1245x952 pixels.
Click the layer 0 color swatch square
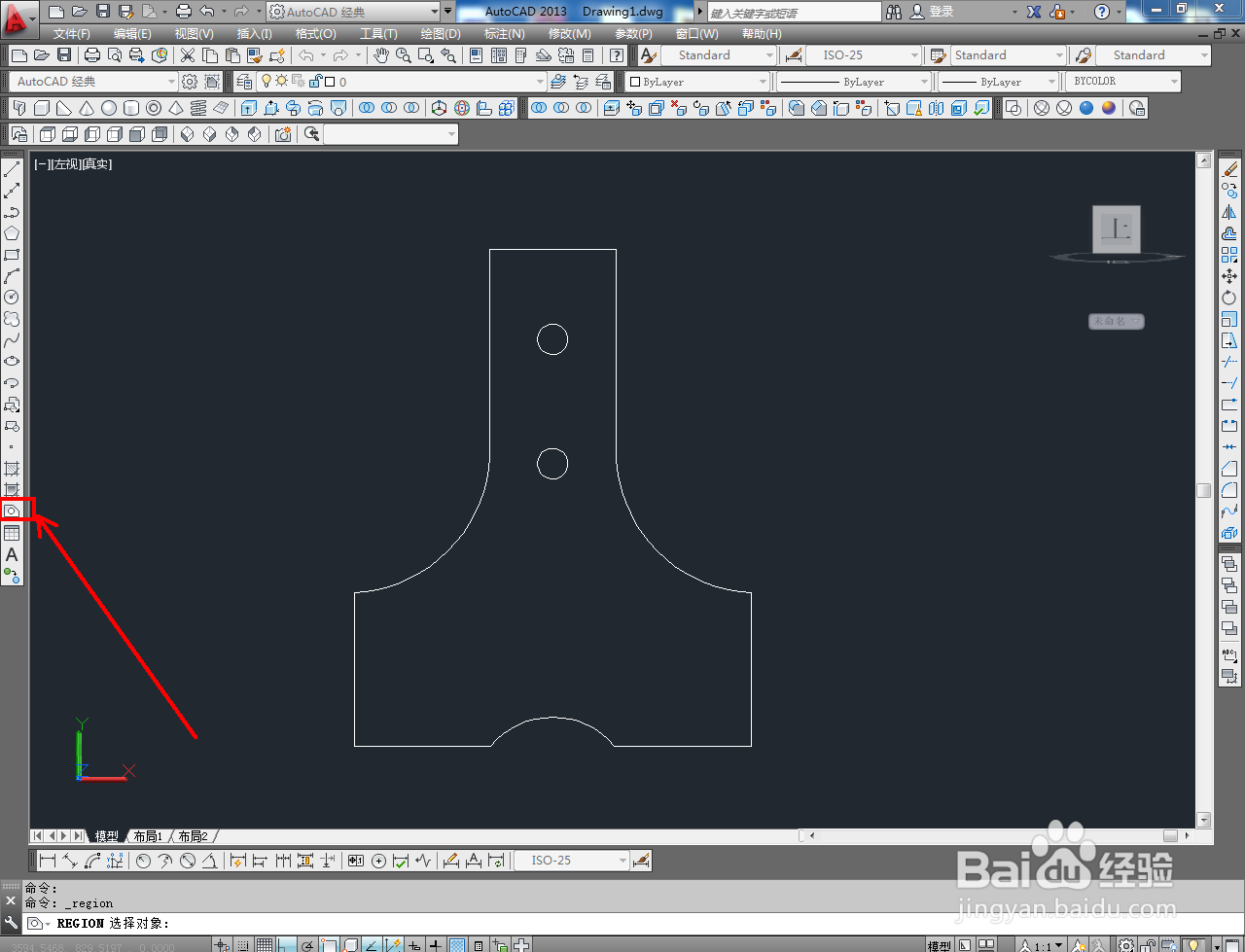(x=330, y=82)
